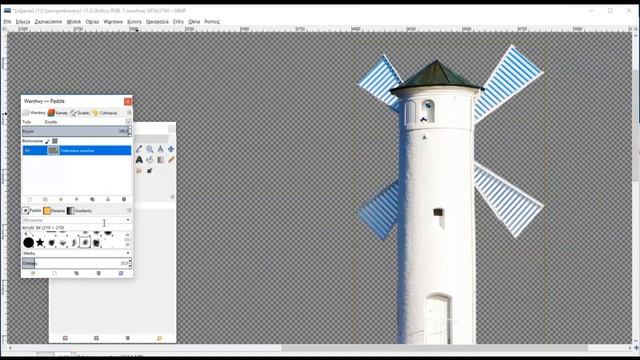Open the Okna menu
Image resolution: width=640 pixels, height=360 pixels.
194,22
